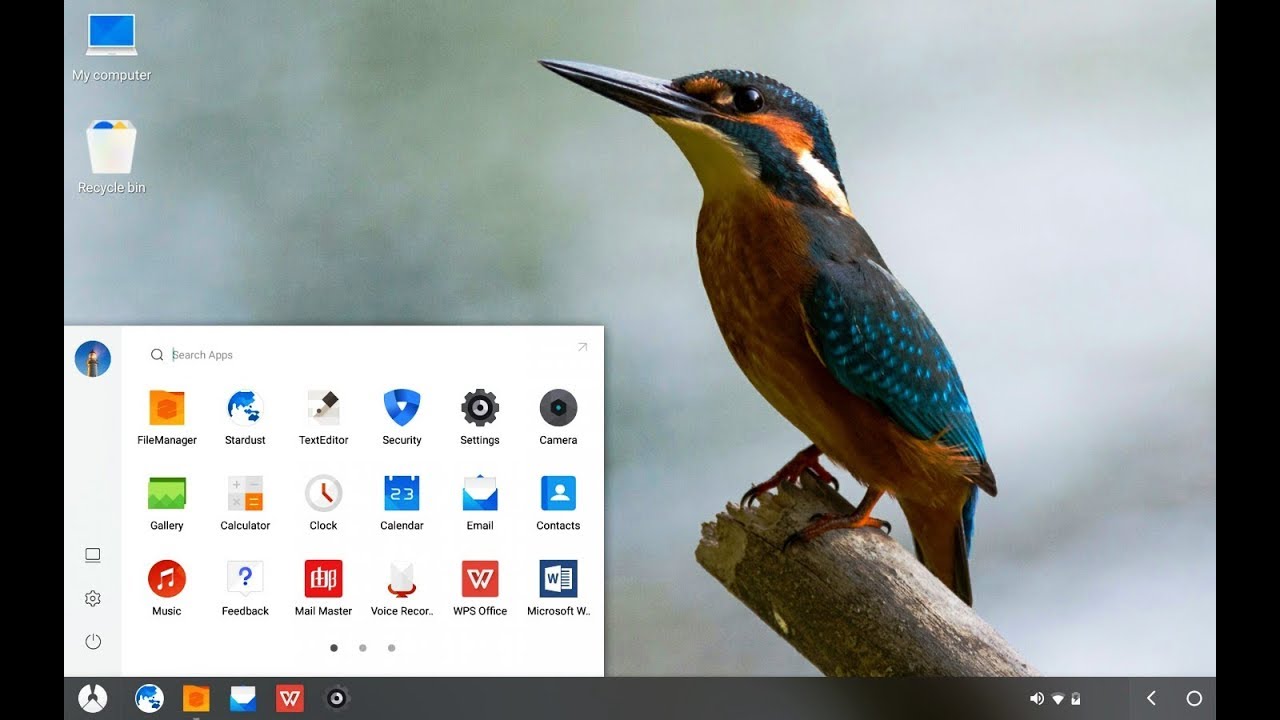Image resolution: width=1280 pixels, height=720 pixels.
Task: Open the email app from taskbar
Action: [243, 698]
